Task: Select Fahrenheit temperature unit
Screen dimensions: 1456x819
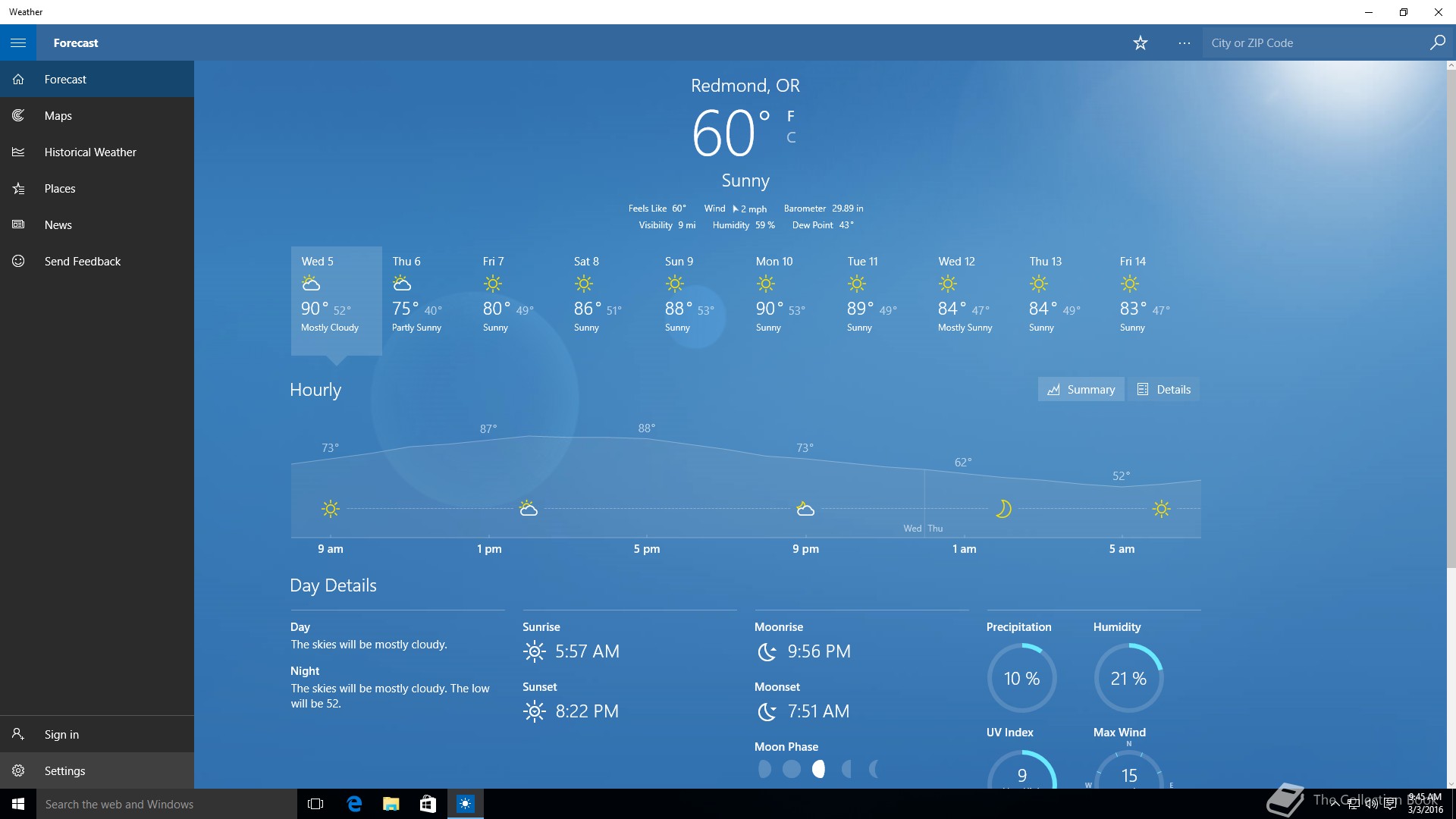Action: [x=791, y=116]
